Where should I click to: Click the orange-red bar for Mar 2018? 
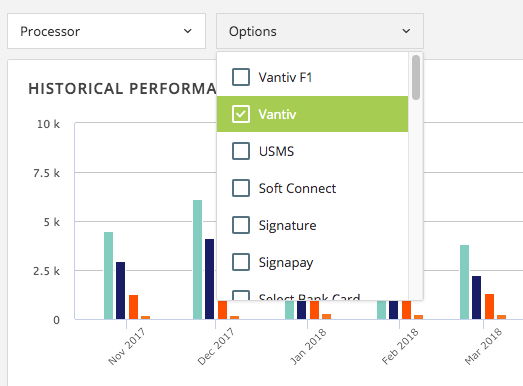[489, 307]
